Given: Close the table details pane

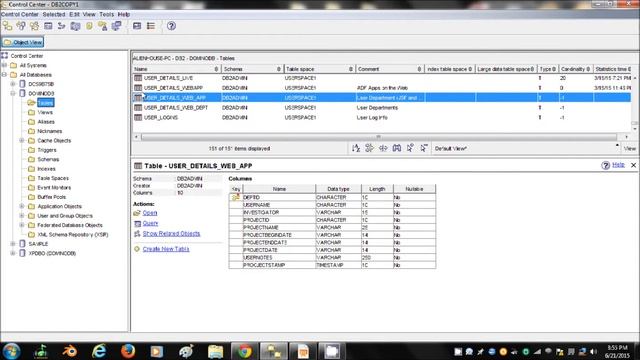Looking at the screenshot, I should coord(633,165).
